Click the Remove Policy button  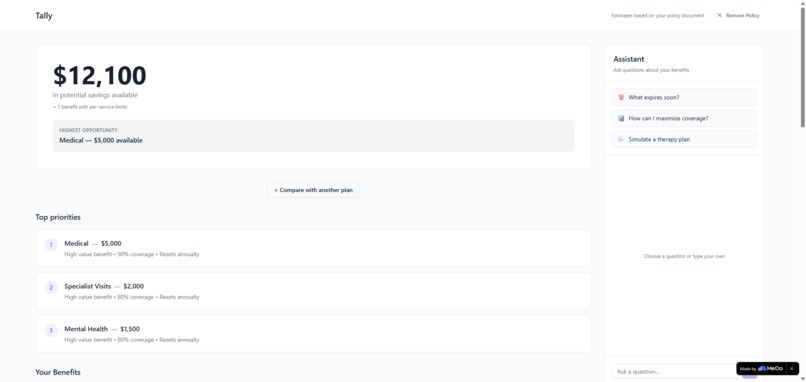click(738, 15)
